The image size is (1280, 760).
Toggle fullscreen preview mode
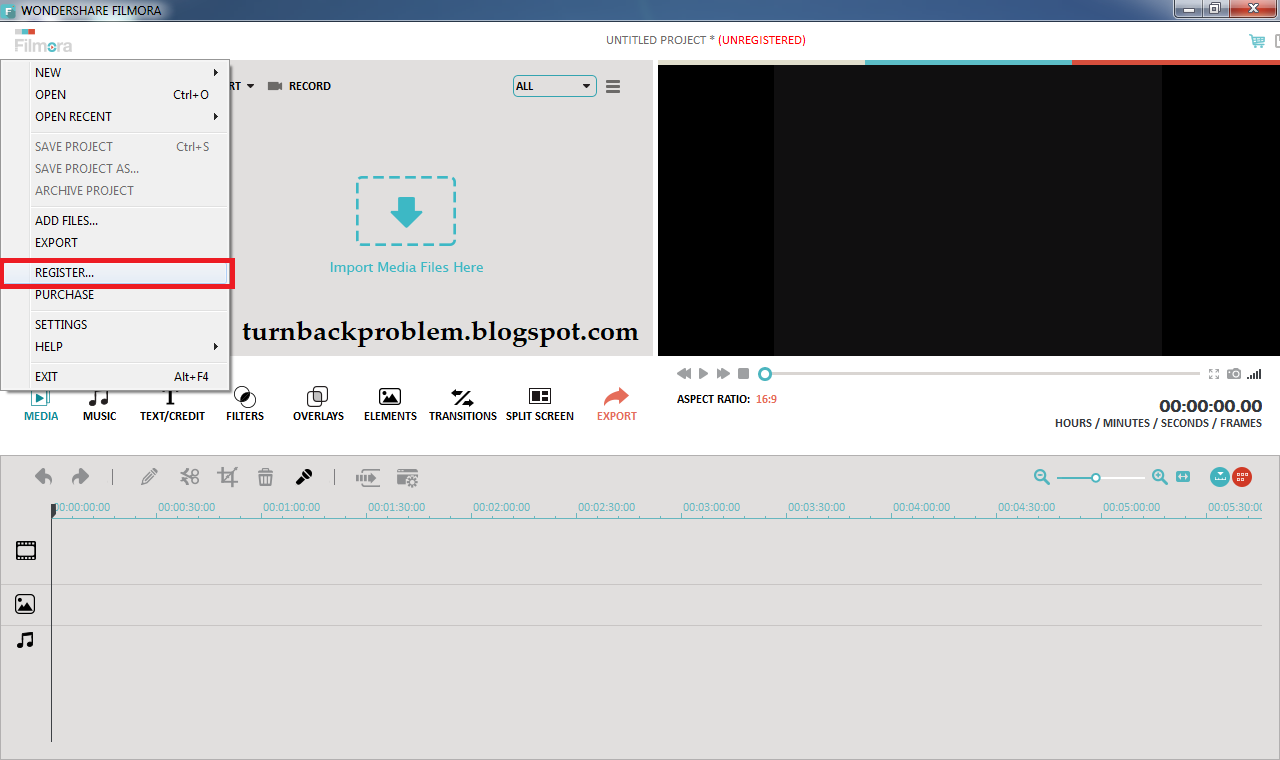[1213, 373]
